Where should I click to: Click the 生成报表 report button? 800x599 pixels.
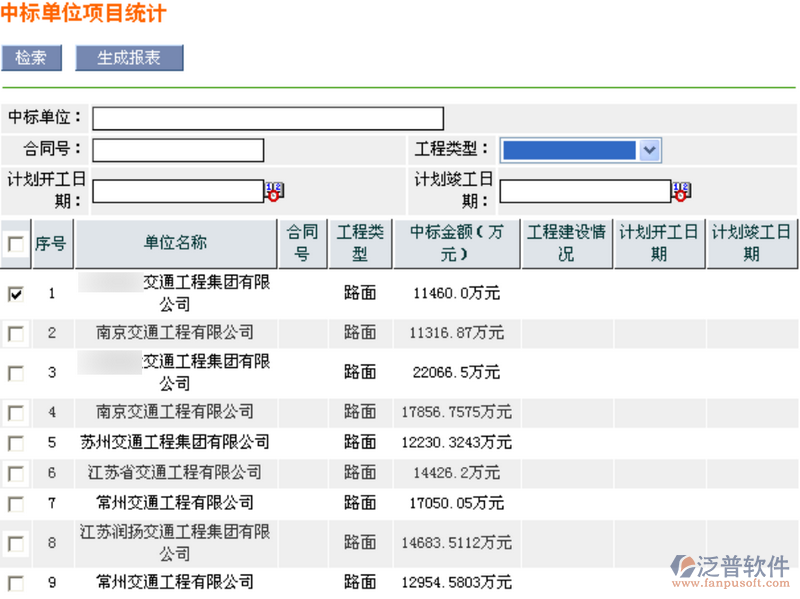pos(129,57)
